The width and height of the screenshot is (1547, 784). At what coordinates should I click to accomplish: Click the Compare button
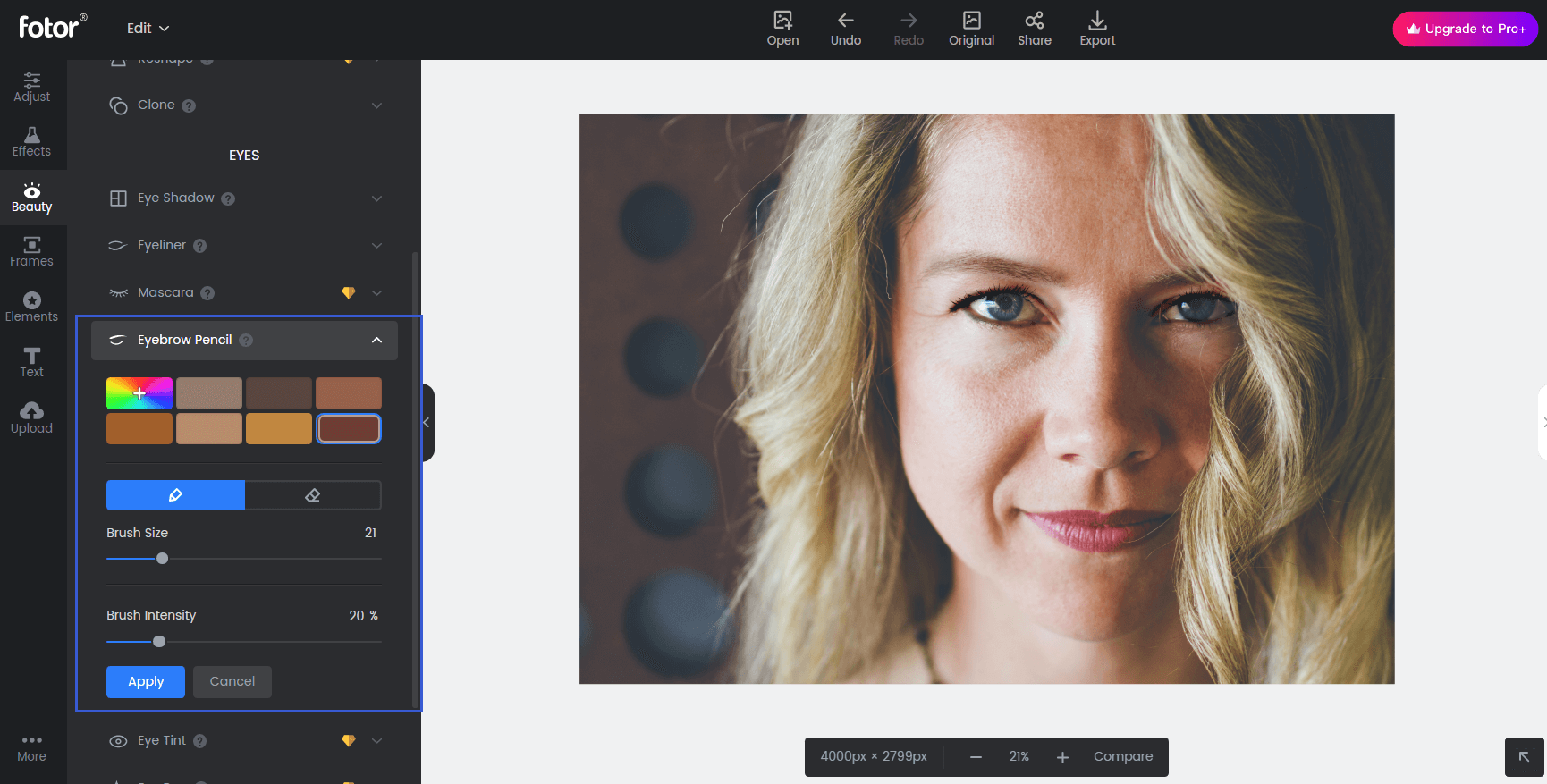point(1123,756)
